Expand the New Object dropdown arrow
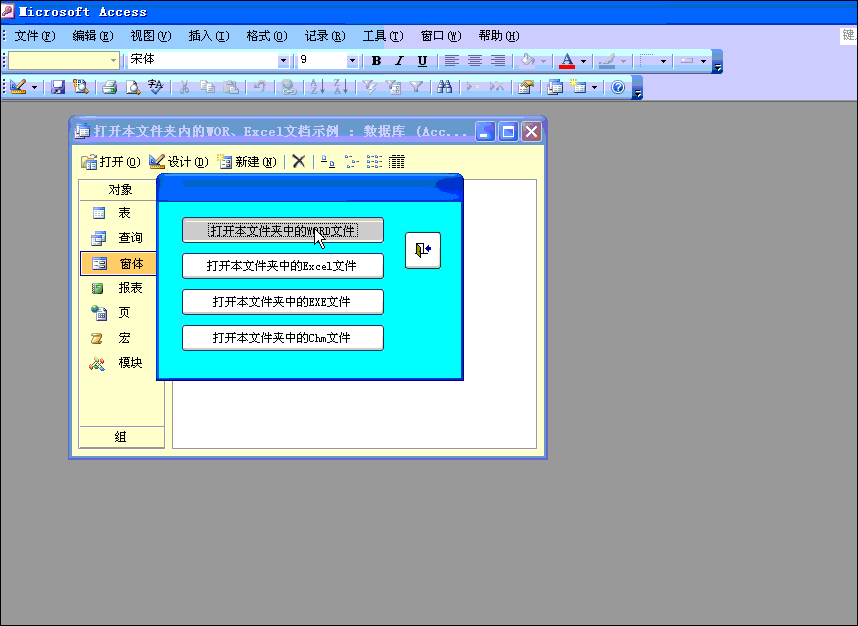858x626 pixels. (x=594, y=87)
